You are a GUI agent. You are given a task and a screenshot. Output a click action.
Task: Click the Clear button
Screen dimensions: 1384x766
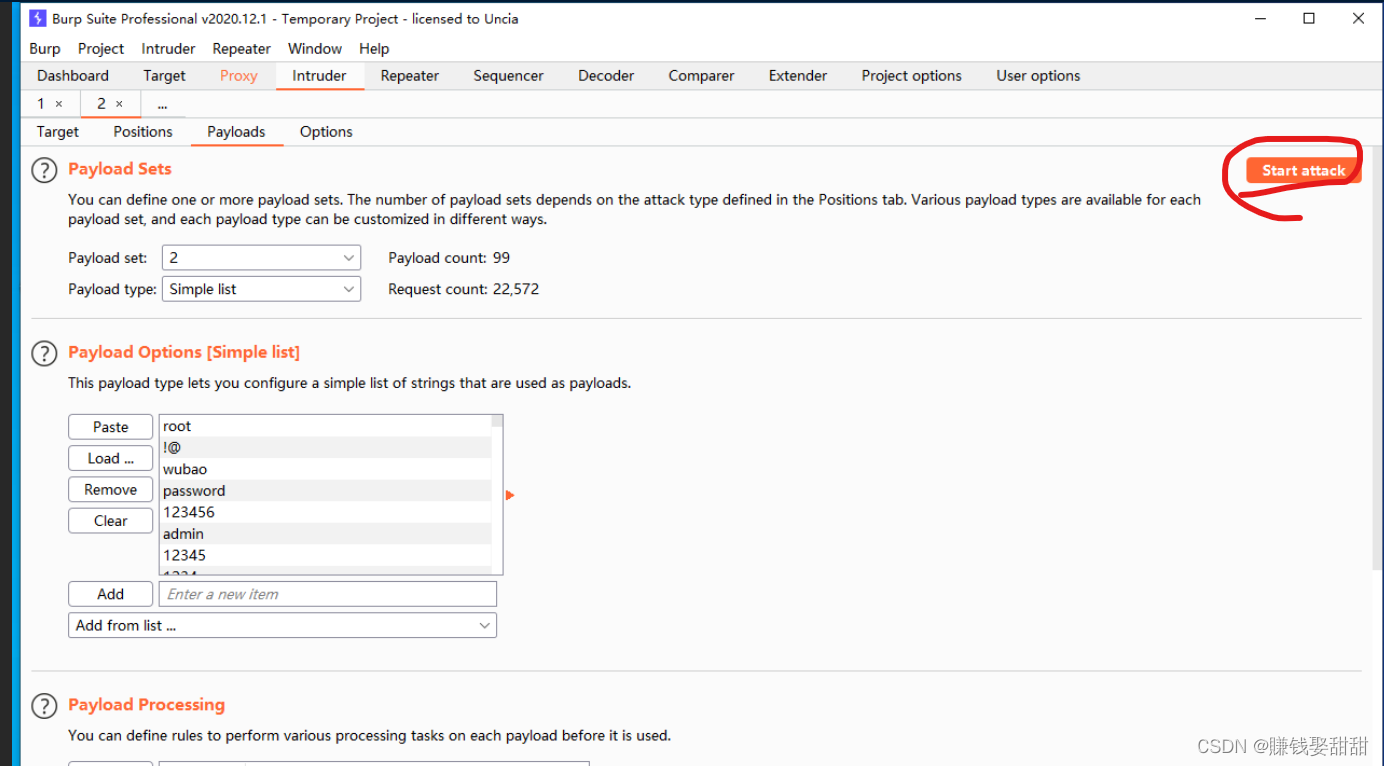[x=110, y=521]
